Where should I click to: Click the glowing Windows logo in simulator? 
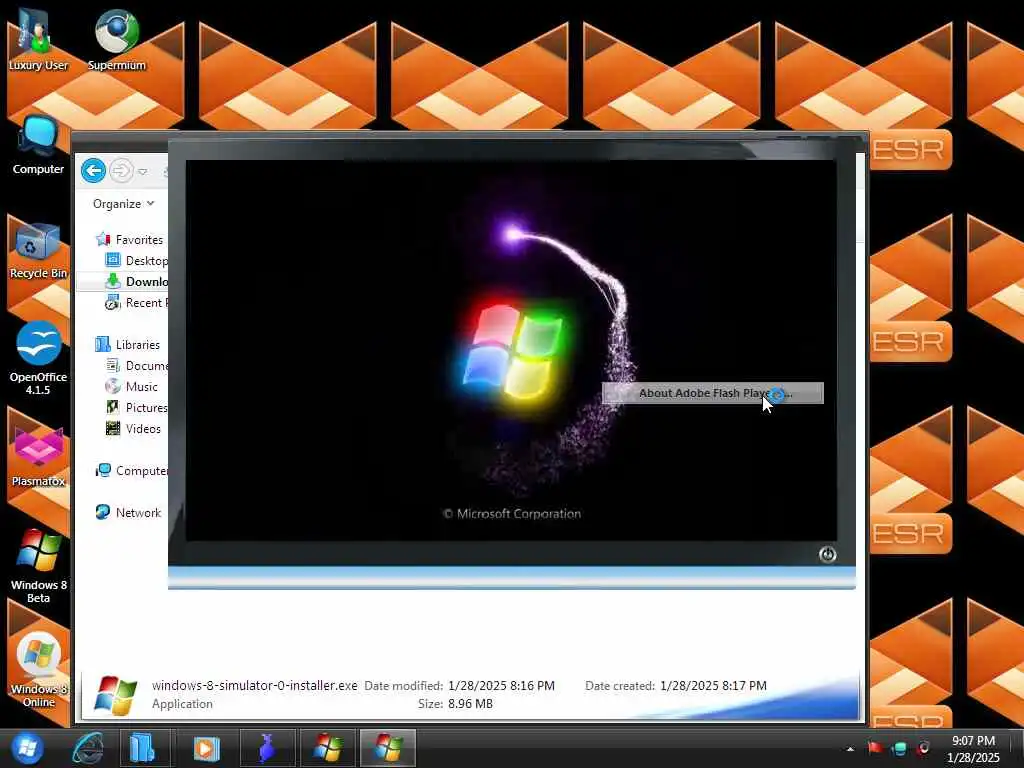pyautogui.click(x=513, y=354)
